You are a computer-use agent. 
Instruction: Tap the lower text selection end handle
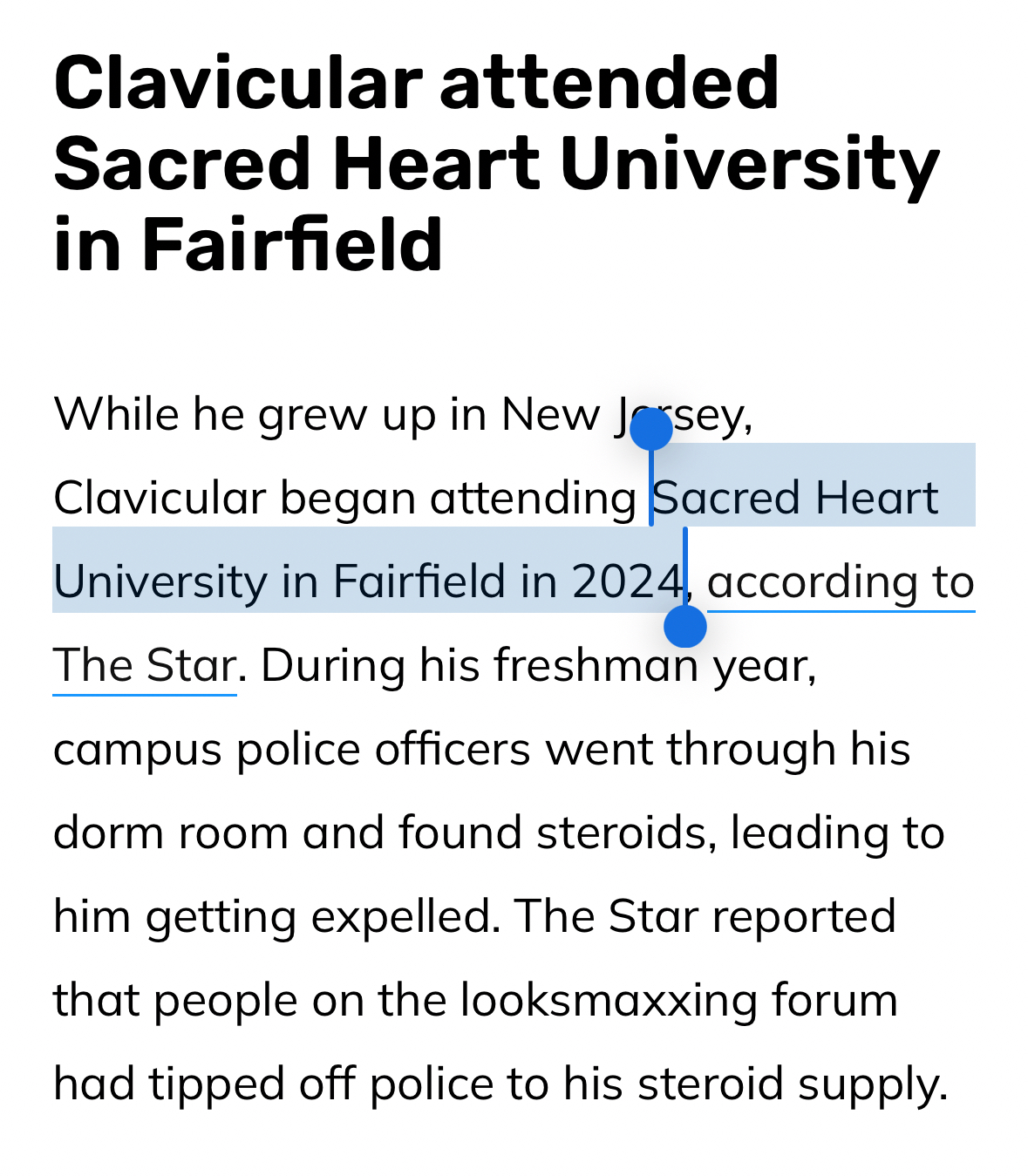[684, 626]
